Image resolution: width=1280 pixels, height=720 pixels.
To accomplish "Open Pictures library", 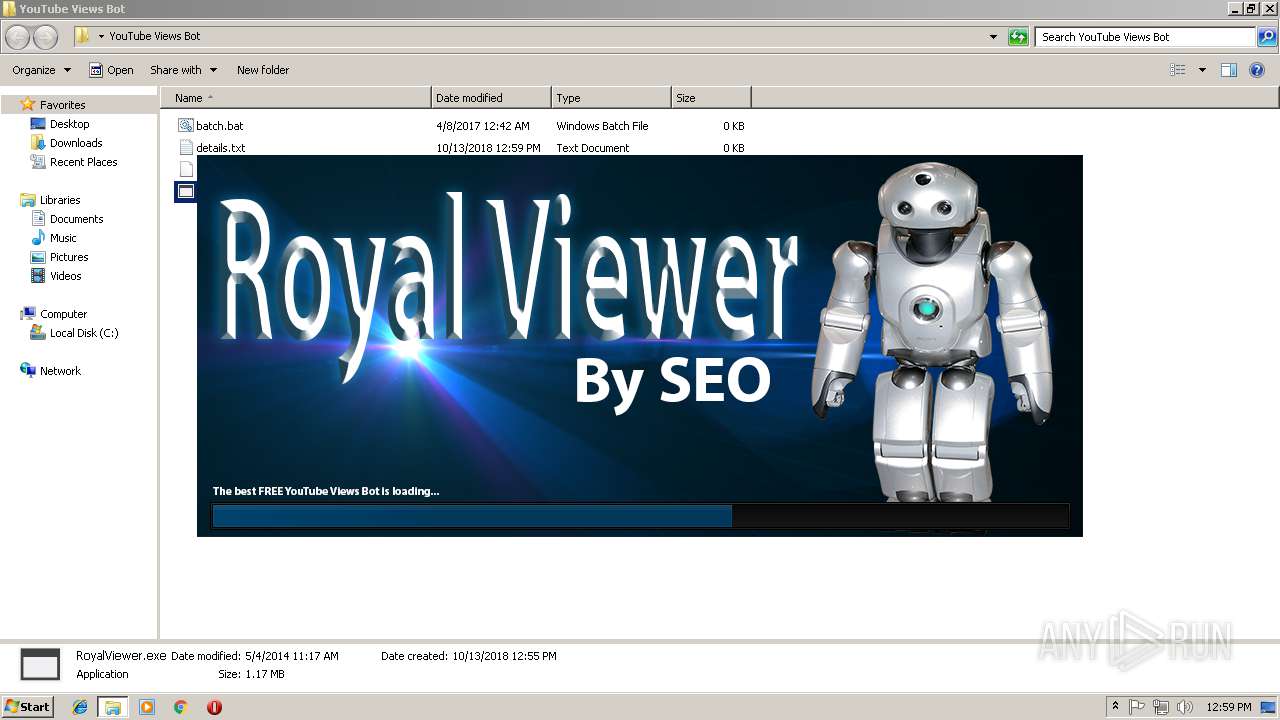I will (x=69, y=257).
